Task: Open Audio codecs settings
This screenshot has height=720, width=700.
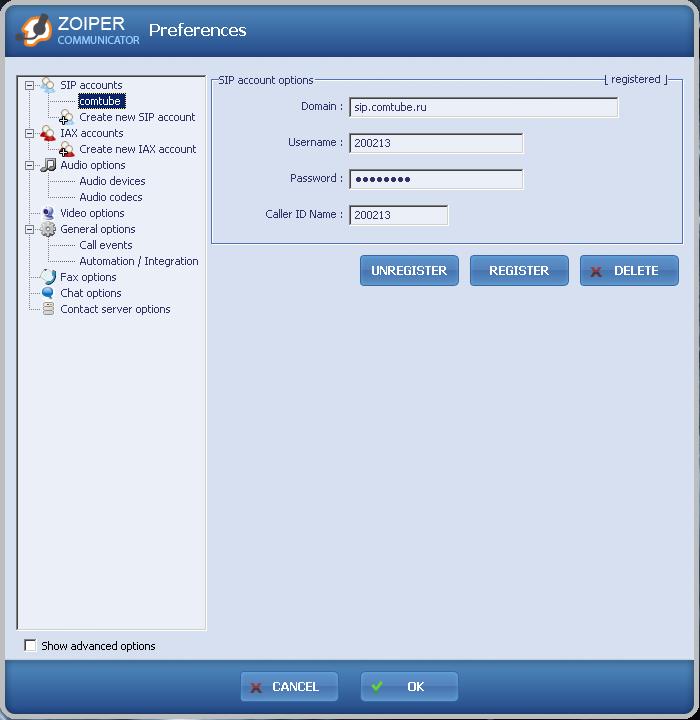Action: (111, 197)
